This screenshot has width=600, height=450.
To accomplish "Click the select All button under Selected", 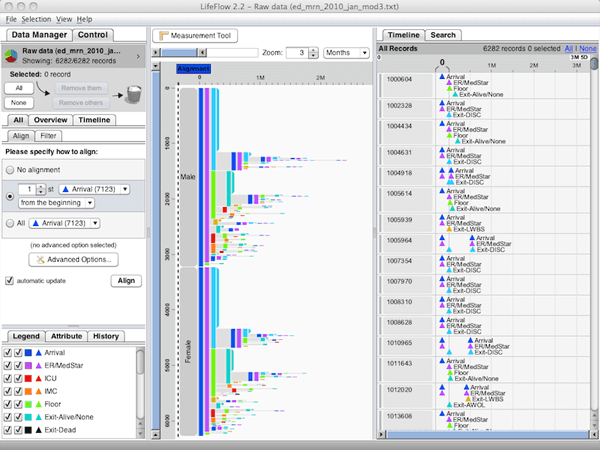I will pos(19,88).
